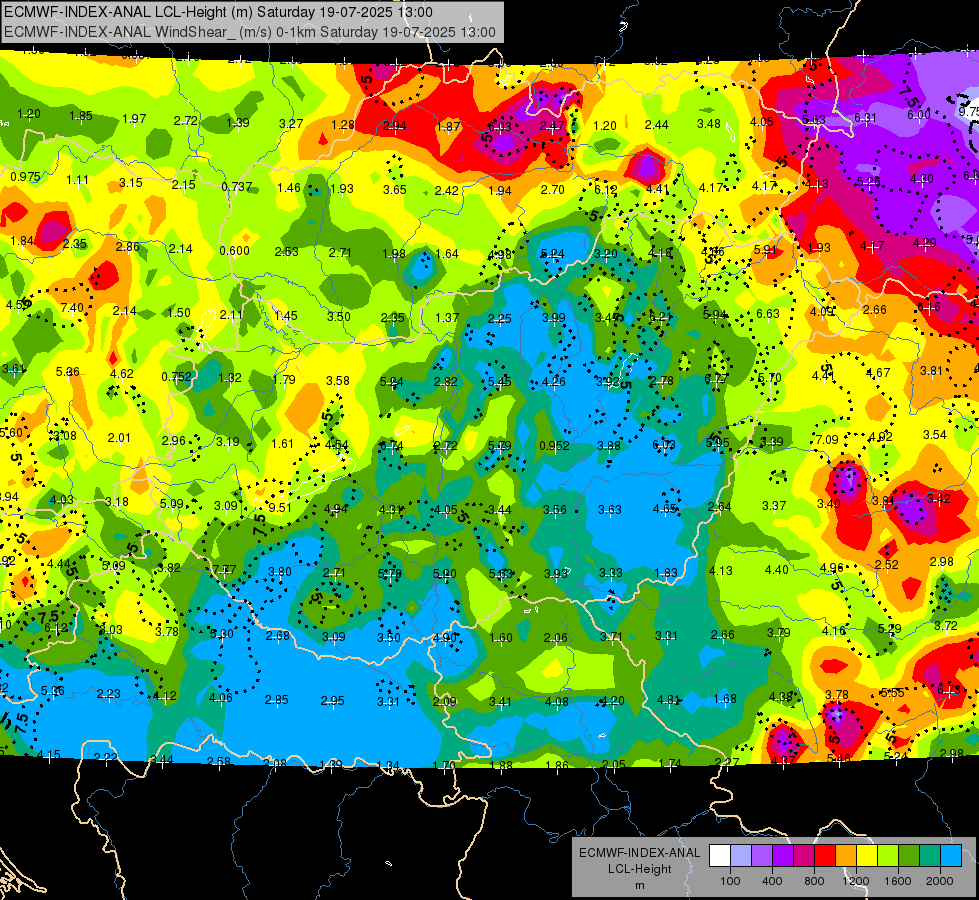
Task: Click the wind shear value 5.91
Action: click(765, 249)
